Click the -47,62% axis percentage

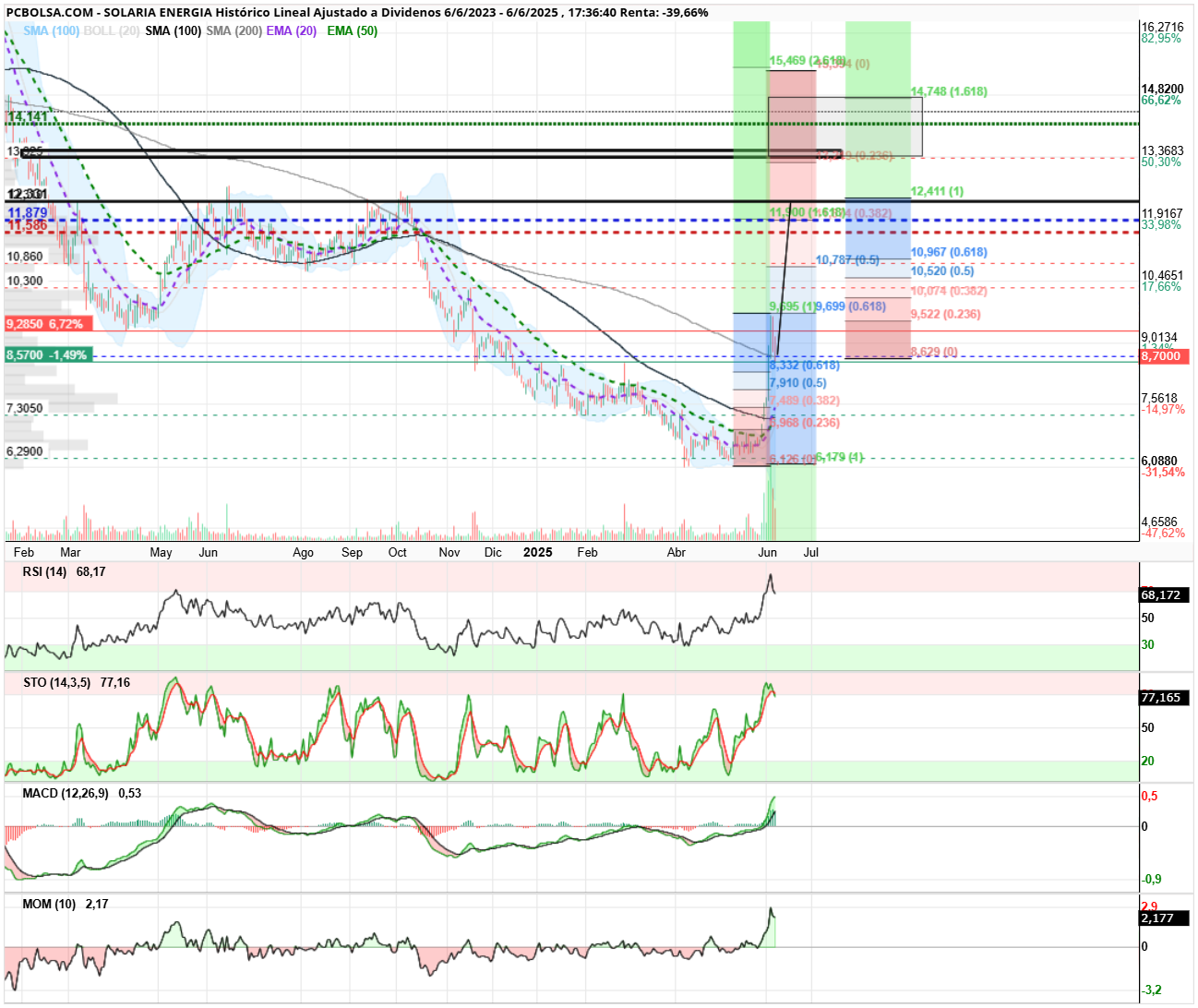pyautogui.click(x=1163, y=534)
